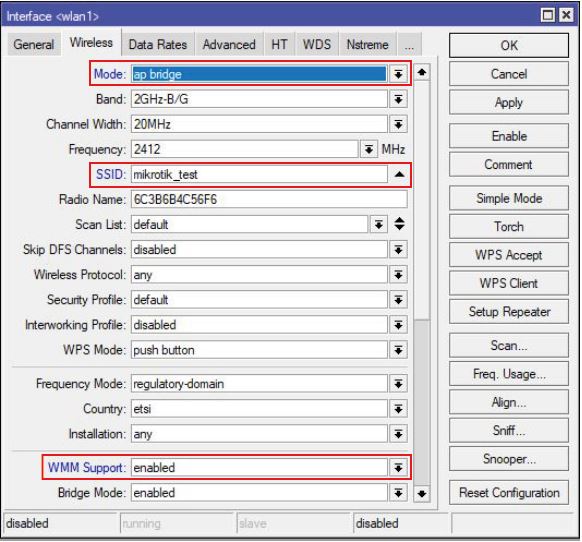Click the Scan List up-down stepper arrows
Viewport: 582px width, 542px height.
(399, 224)
